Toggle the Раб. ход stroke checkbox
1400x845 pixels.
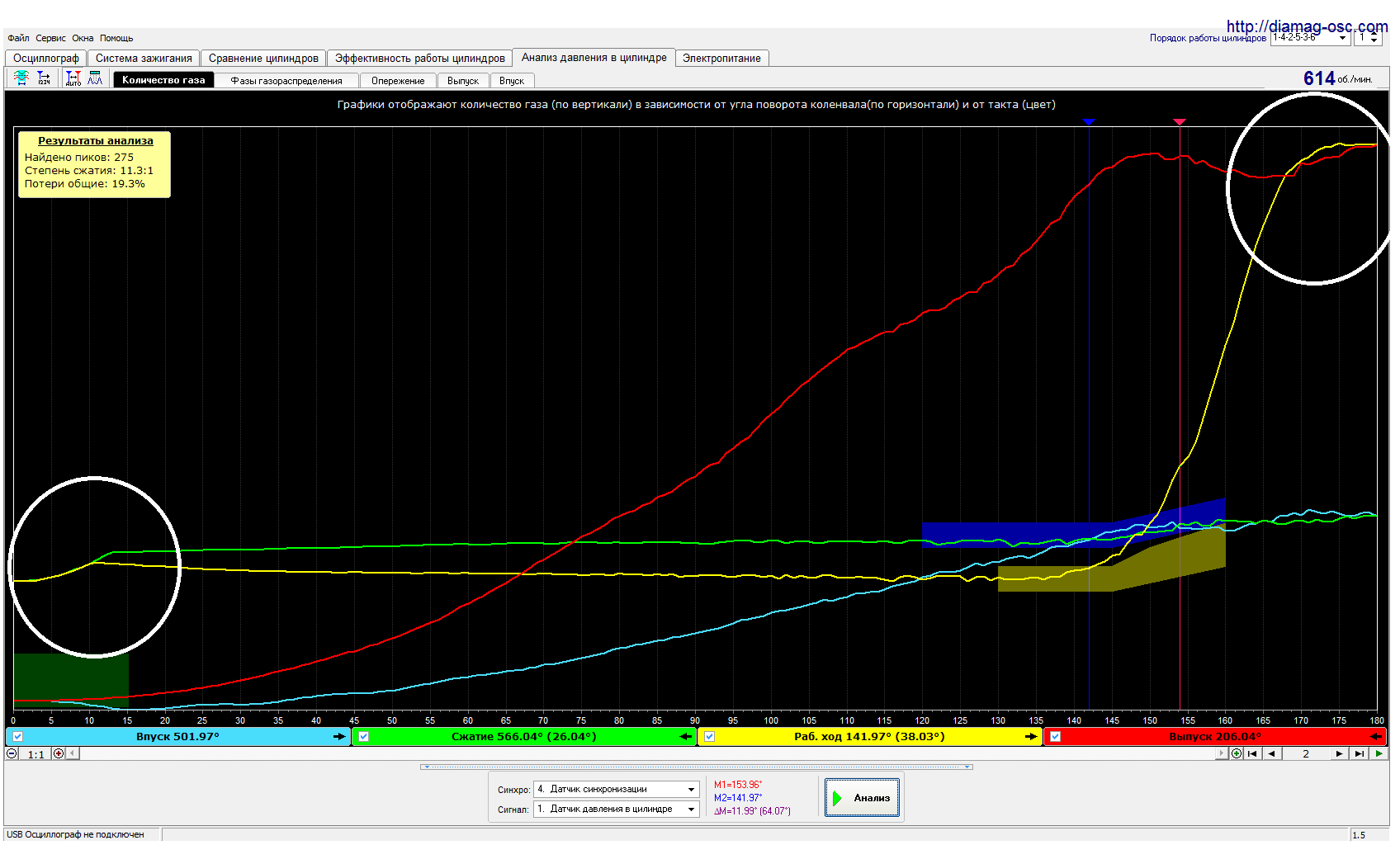[x=710, y=736]
